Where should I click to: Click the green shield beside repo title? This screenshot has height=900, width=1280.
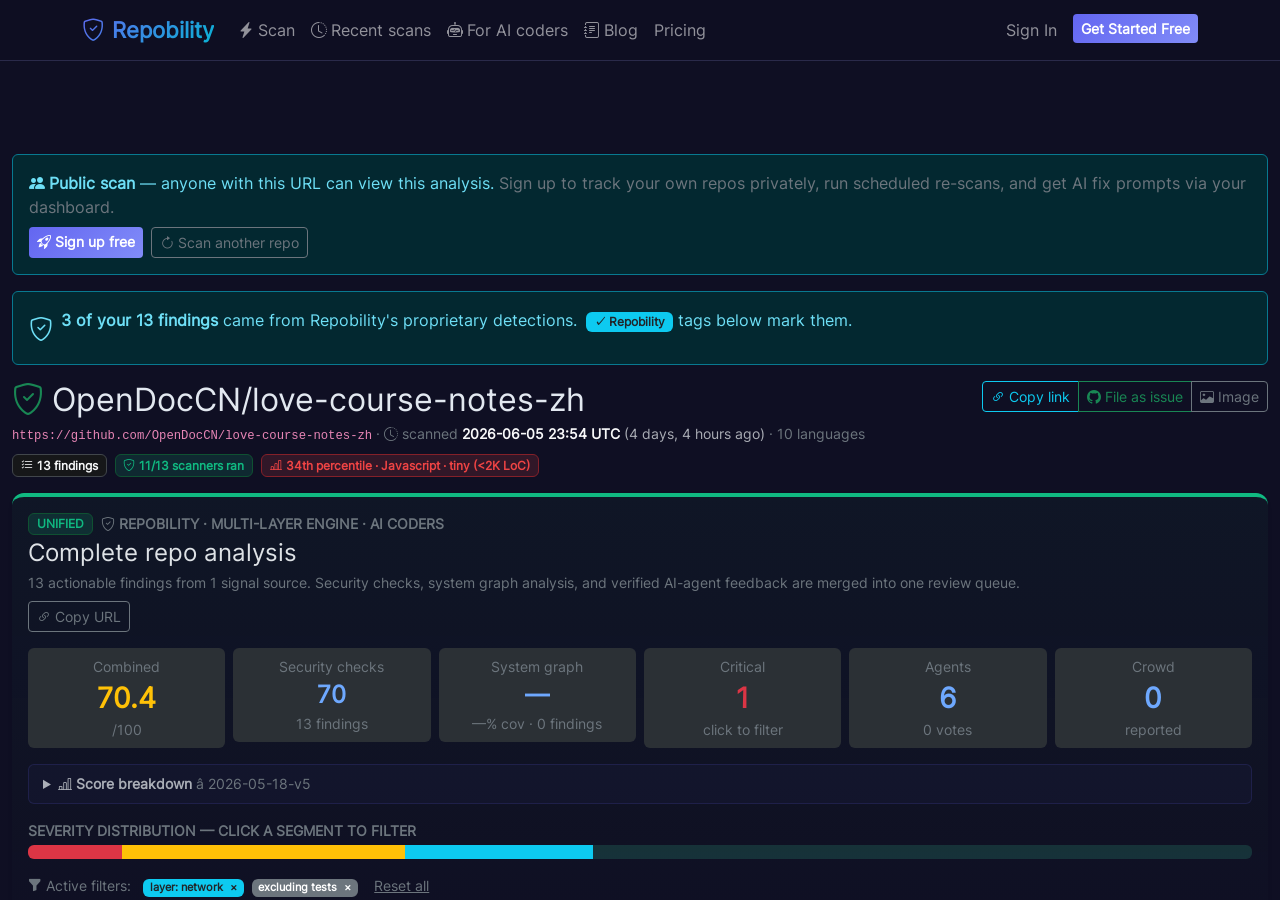(28, 399)
